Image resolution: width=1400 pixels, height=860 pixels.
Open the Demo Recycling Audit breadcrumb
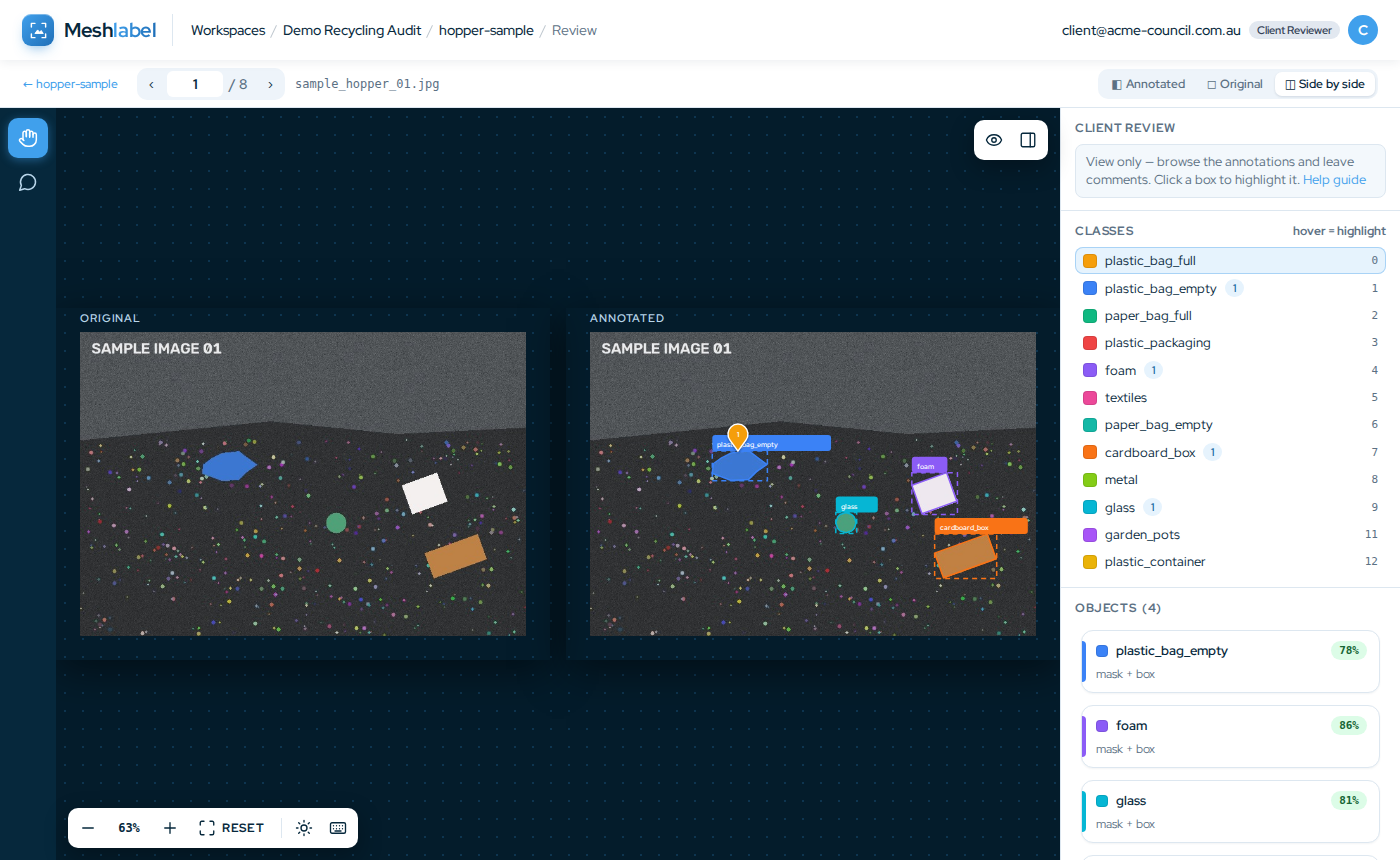351,30
